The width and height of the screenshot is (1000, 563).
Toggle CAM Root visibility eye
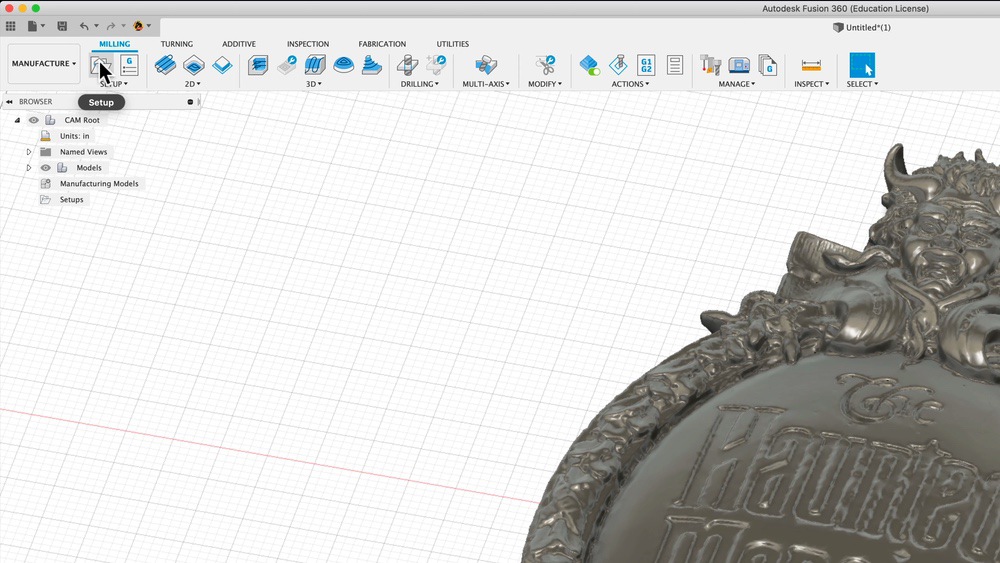coord(34,120)
